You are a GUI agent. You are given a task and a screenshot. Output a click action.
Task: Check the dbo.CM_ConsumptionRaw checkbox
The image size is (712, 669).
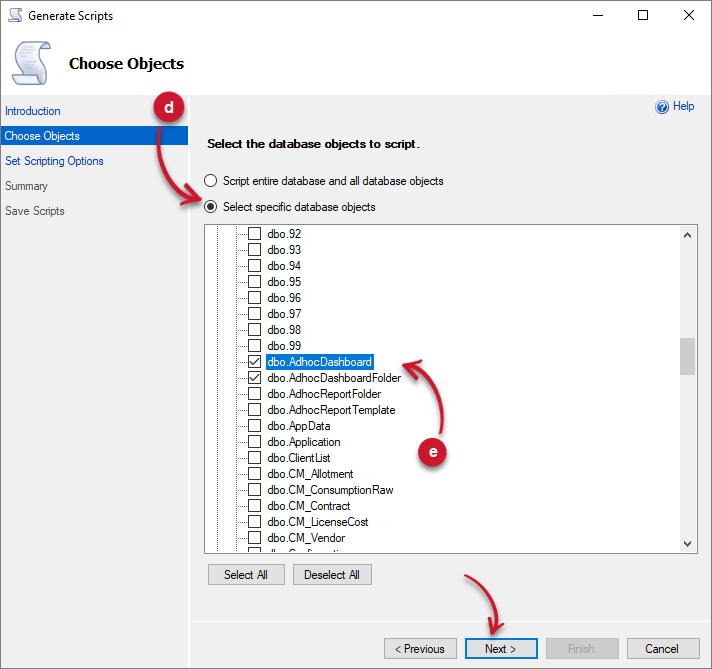254,490
